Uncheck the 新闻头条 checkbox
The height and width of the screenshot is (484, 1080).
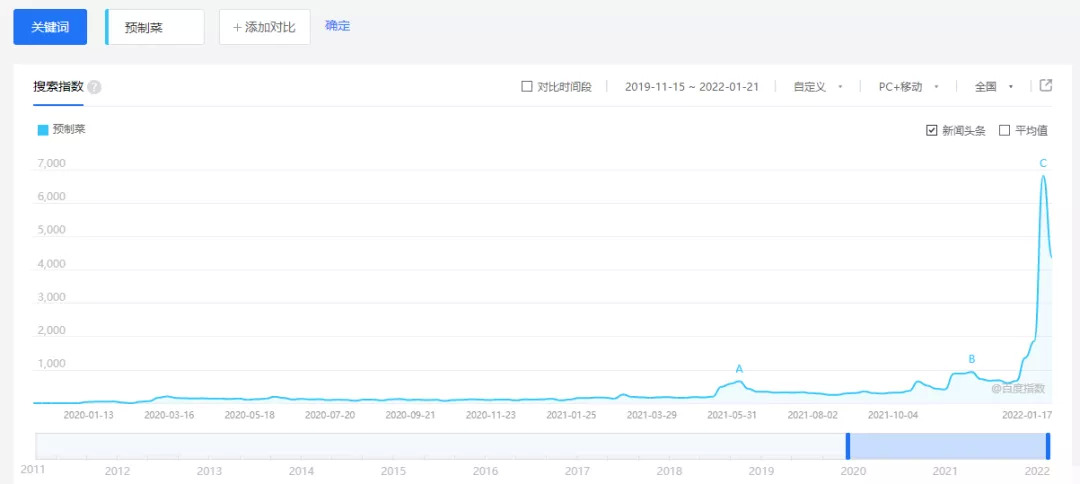tap(932, 130)
